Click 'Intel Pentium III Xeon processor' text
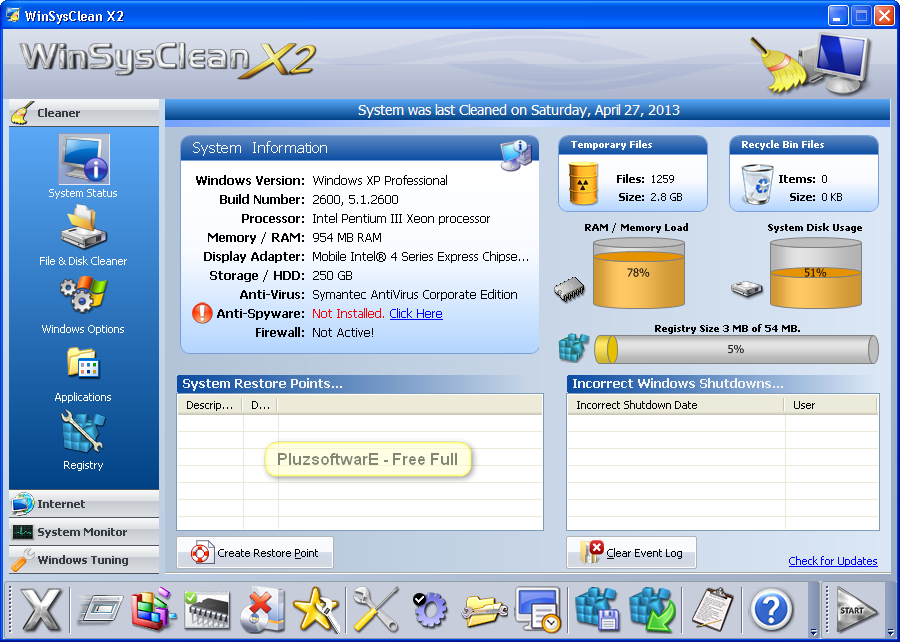Image resolution: width=900 pixels, height=642 pixels. pos(401,219)
